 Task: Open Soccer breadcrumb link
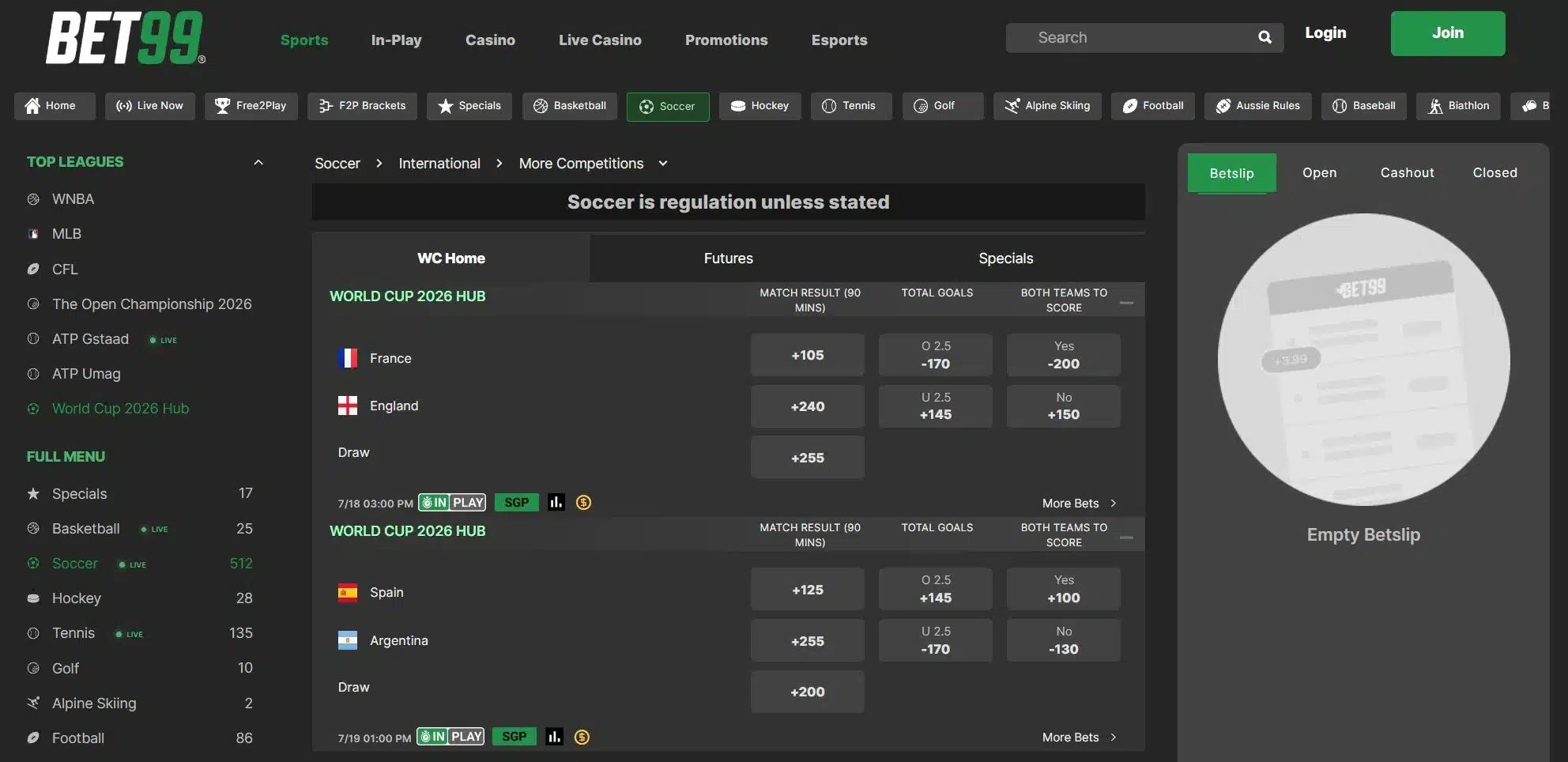[x=337, y=164]
